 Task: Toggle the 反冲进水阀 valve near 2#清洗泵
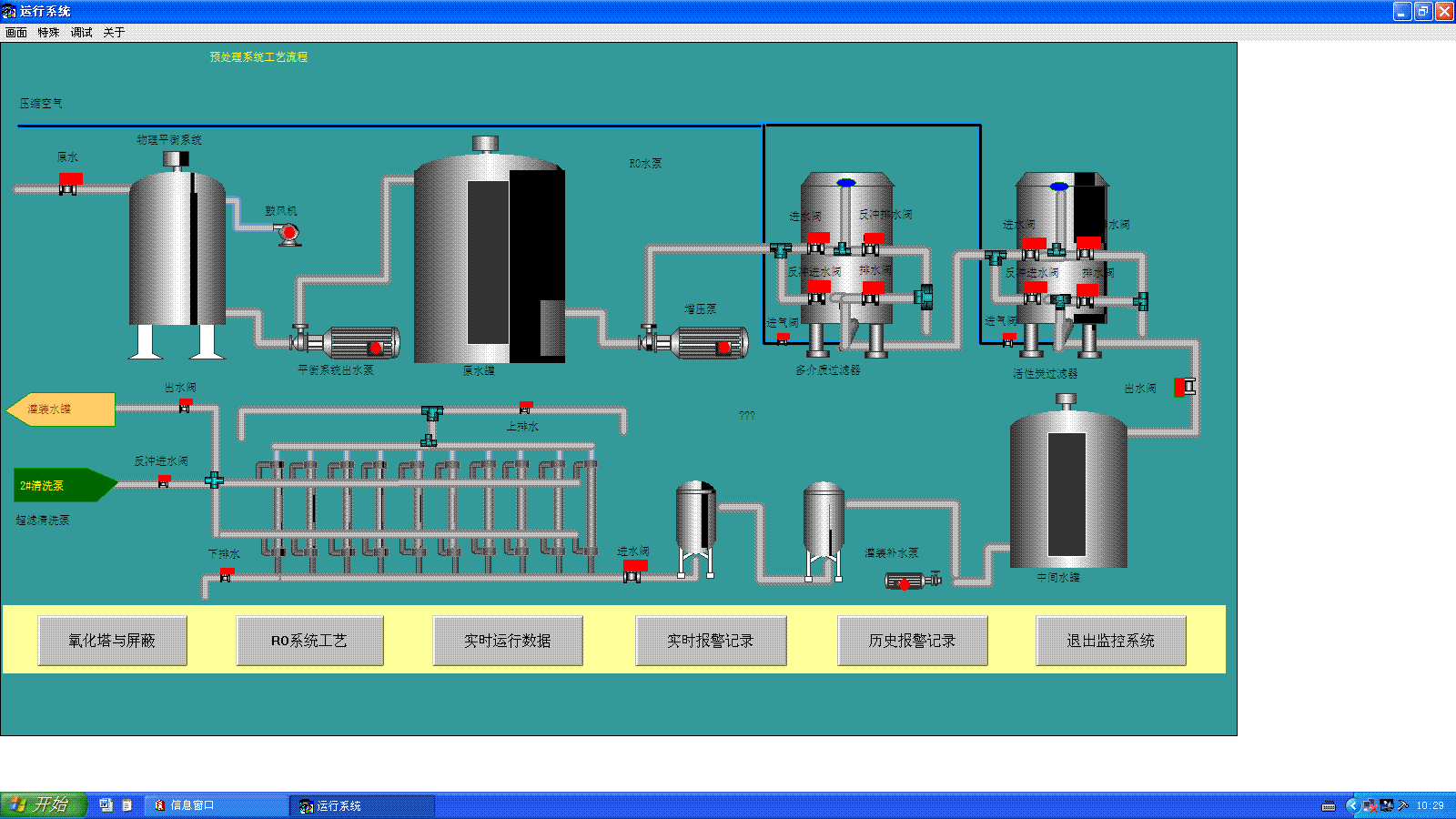click(x=164, y=480)
